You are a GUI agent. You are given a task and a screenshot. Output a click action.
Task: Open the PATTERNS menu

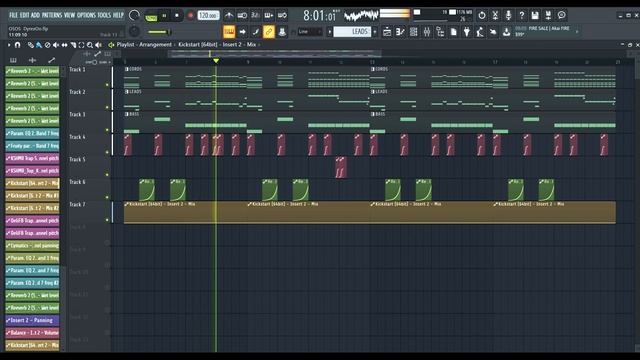[52, 15]
